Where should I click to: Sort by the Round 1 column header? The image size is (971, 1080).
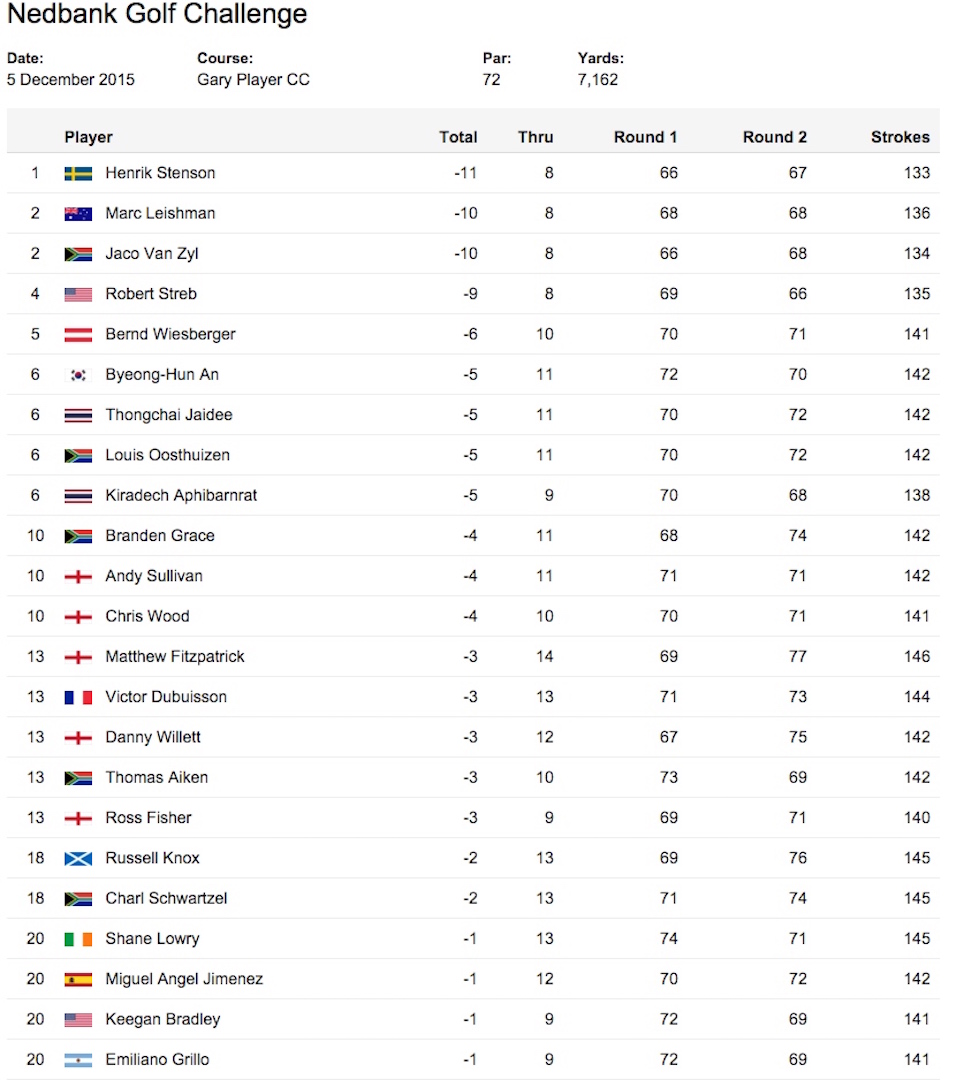645,137
